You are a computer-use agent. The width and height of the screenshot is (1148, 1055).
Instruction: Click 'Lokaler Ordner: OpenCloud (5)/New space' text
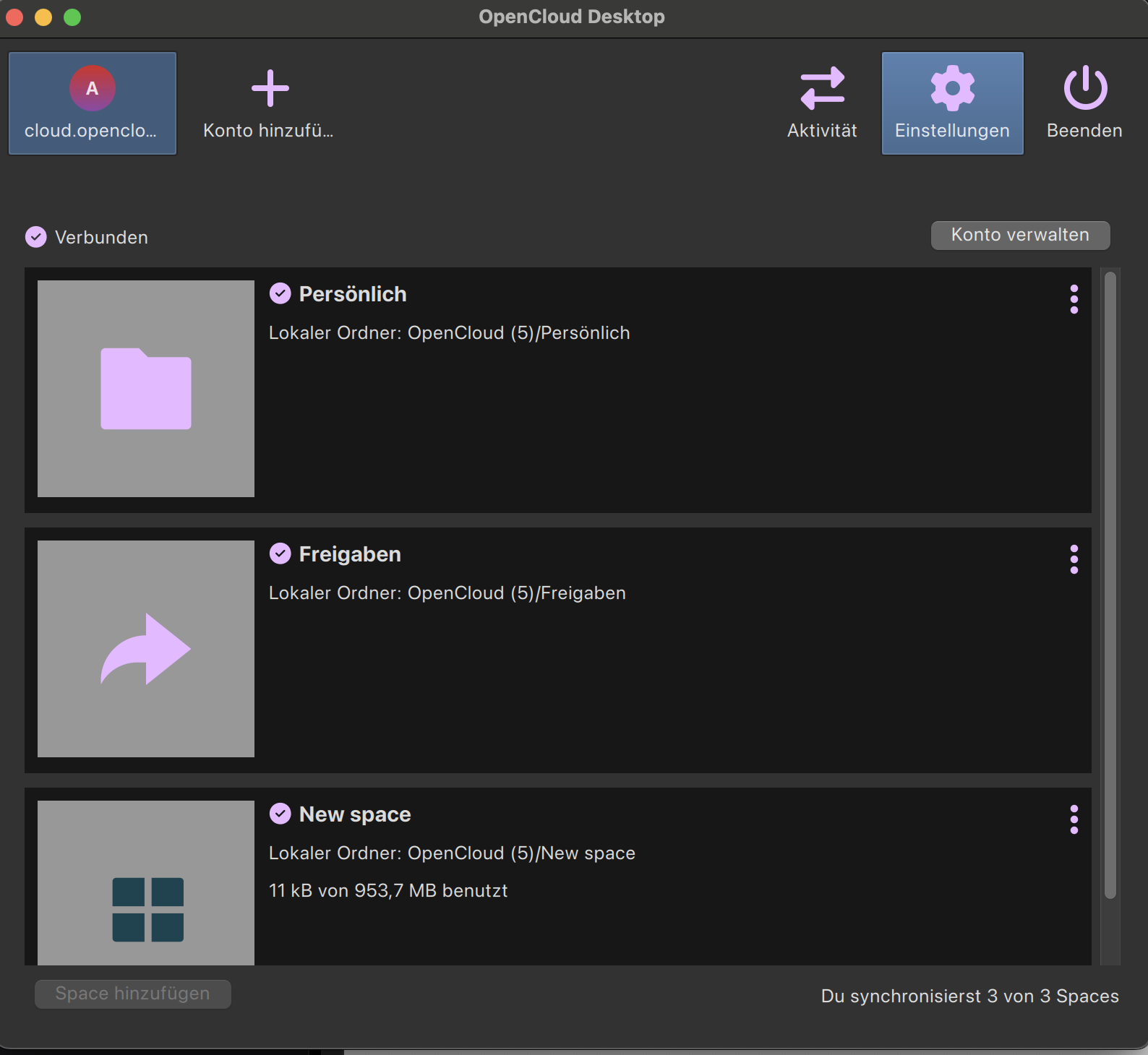pyautogui.click(x=452, y=853)
